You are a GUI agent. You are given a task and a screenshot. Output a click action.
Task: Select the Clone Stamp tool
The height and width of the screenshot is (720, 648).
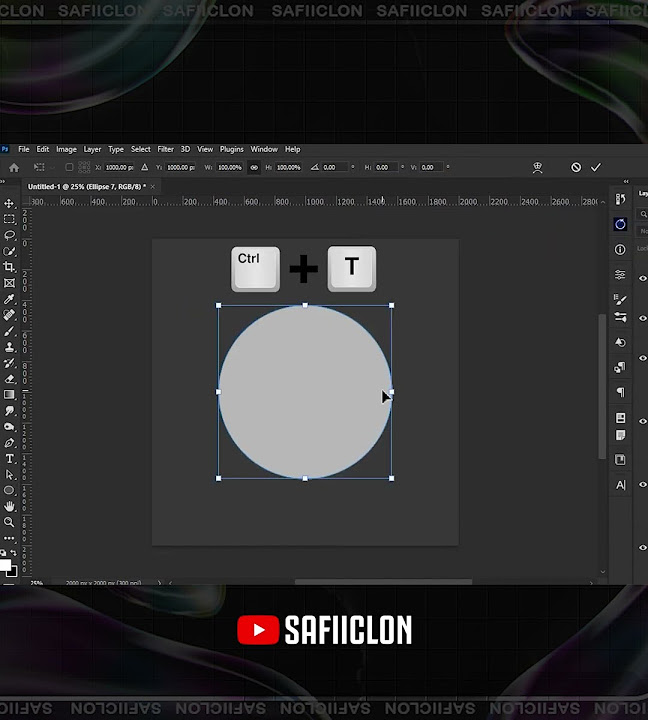coord(9,347)
